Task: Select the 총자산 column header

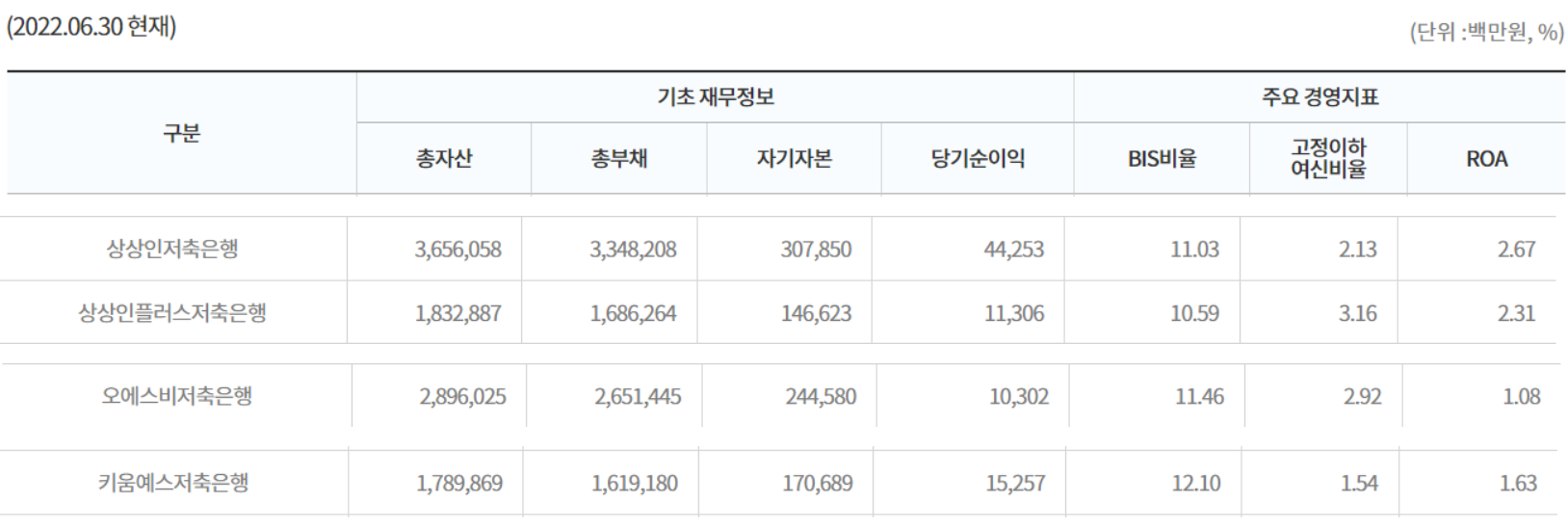Action: point(444,159)
